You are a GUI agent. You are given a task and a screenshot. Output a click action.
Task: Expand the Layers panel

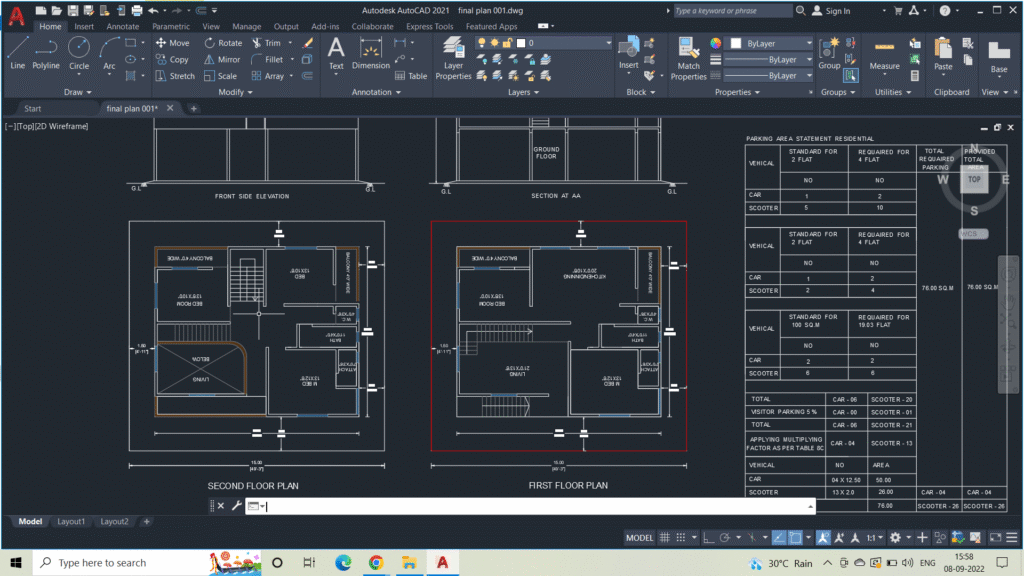pyautogui.click(x=524, y=92)
